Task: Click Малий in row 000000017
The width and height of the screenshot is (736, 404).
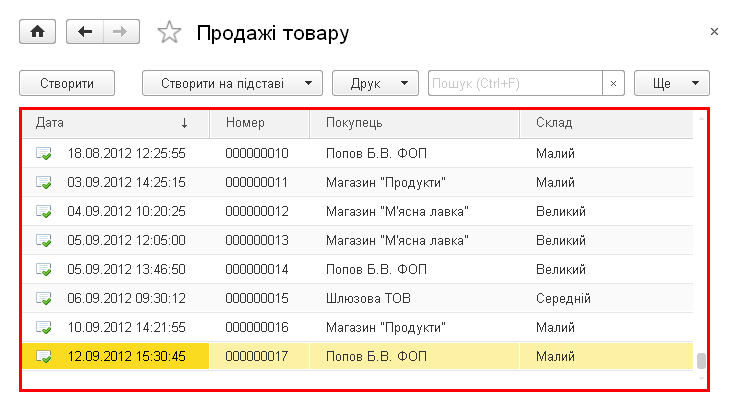Action: pyautogui.click(x=555, y=357)
